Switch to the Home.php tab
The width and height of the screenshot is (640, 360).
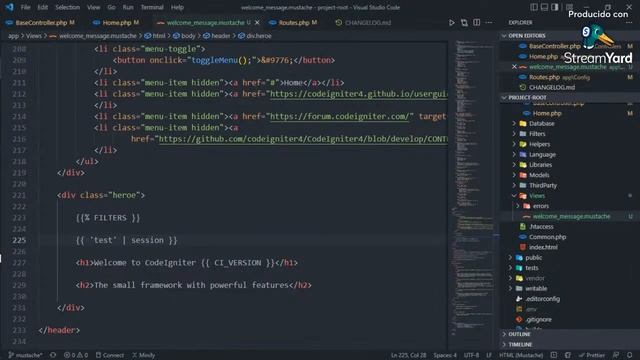[x=116, y=23]
